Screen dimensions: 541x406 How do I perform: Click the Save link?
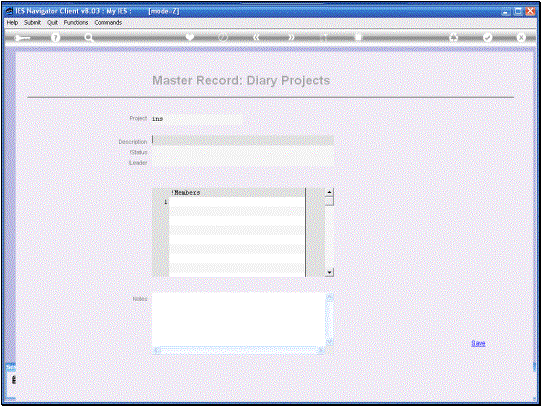point(478,343)
